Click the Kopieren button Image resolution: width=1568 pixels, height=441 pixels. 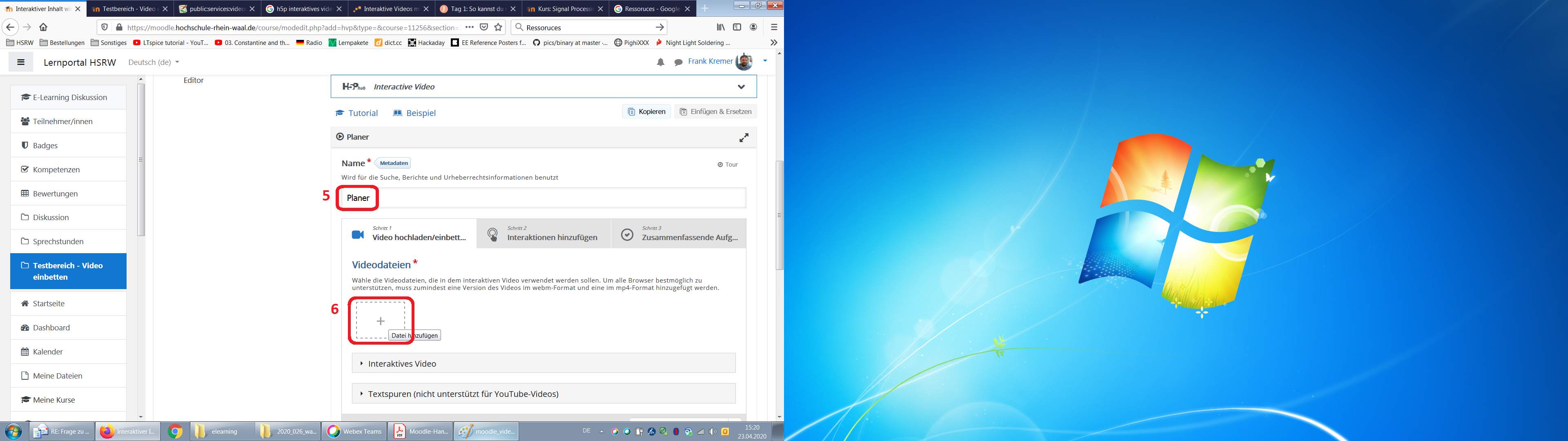point(646,112)
